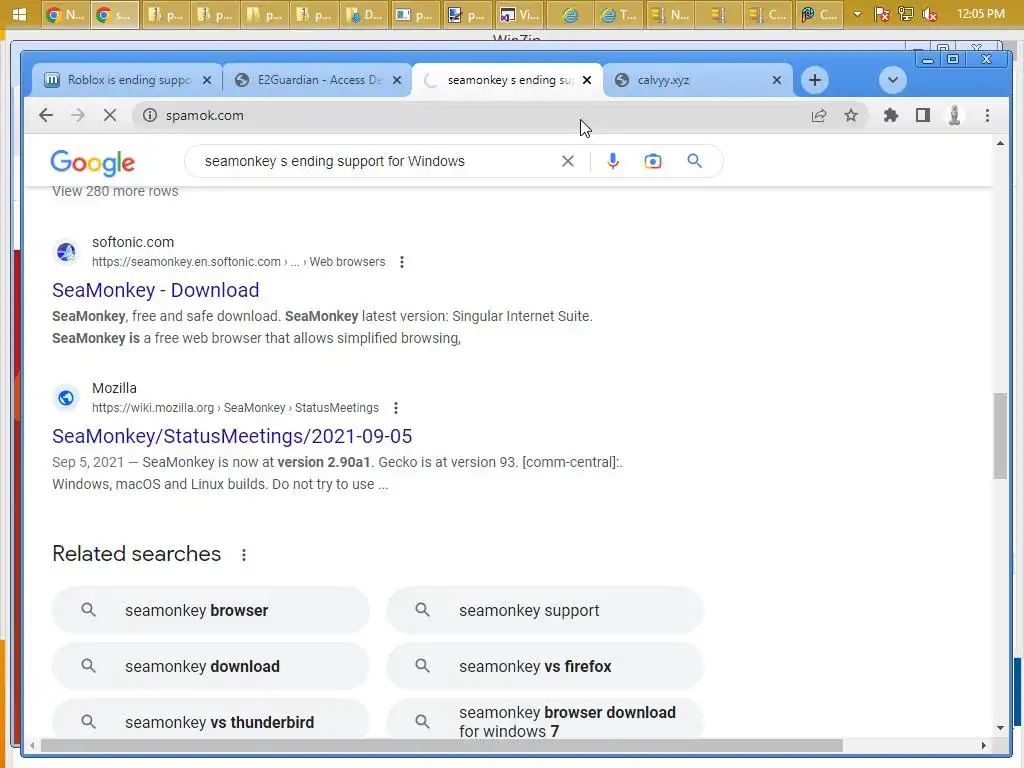Open the SeaMonkey - Download result
1024x768 pixels.
[155, 290]
